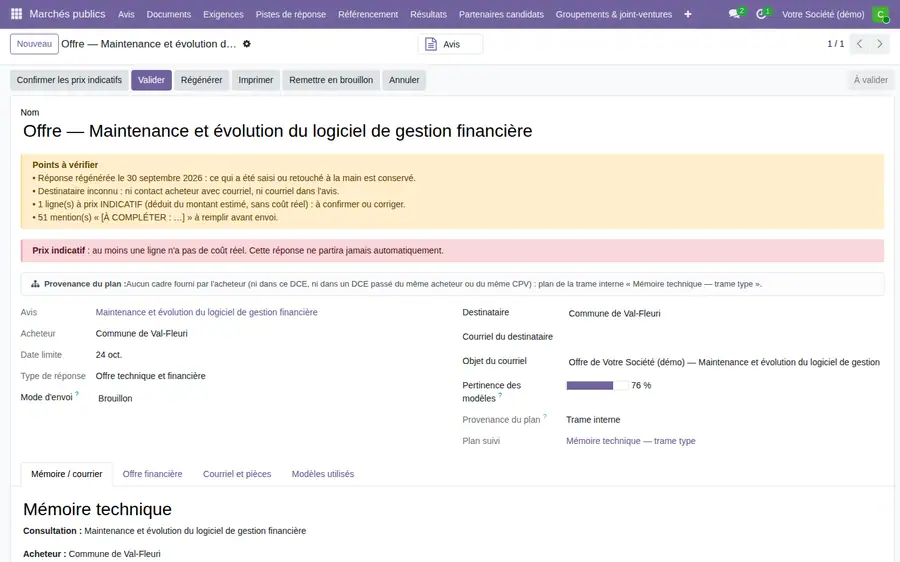
Task: Open the Résultats menu
Action: [x=428, y=14]
